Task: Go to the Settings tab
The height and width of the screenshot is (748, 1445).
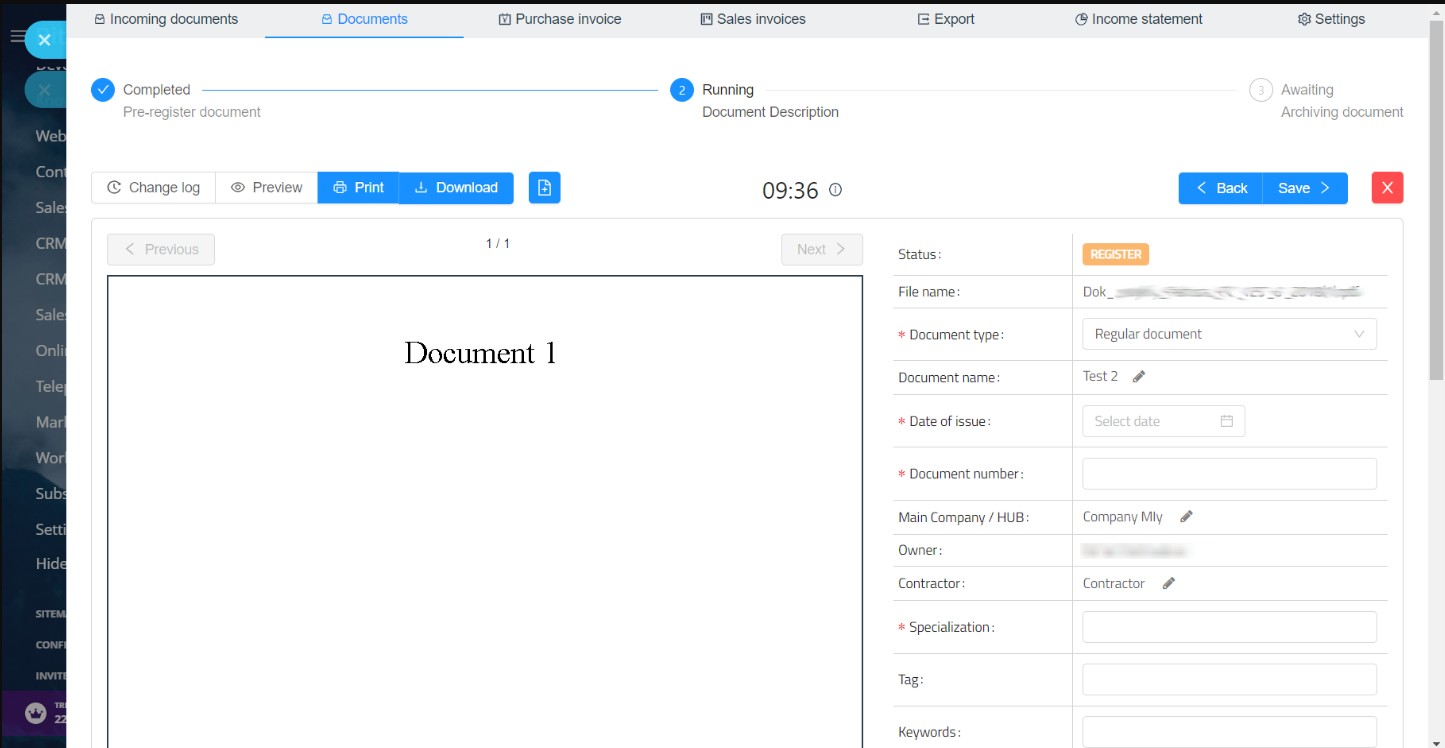Action: 1330,19
